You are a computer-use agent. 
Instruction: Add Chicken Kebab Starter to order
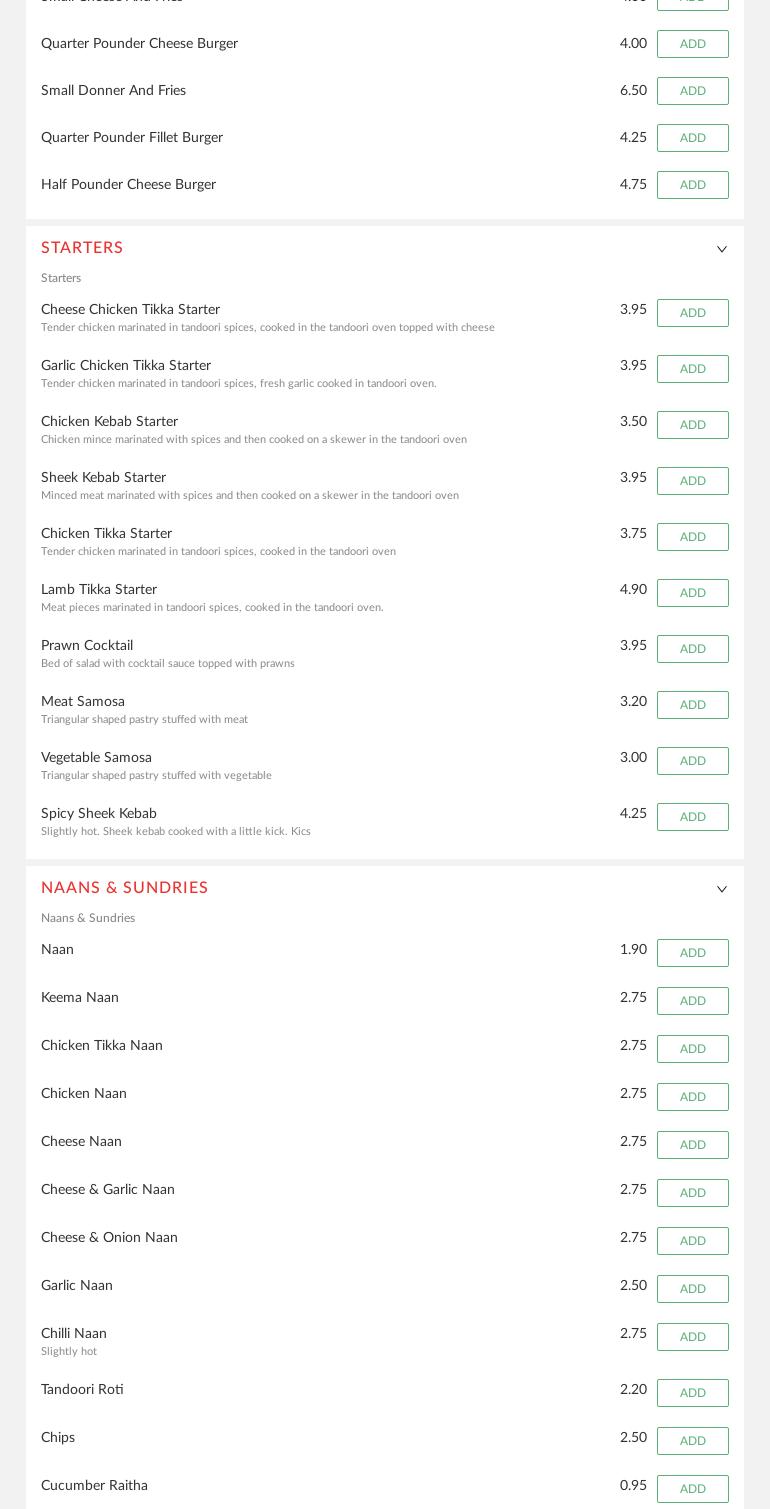[692, 425]
